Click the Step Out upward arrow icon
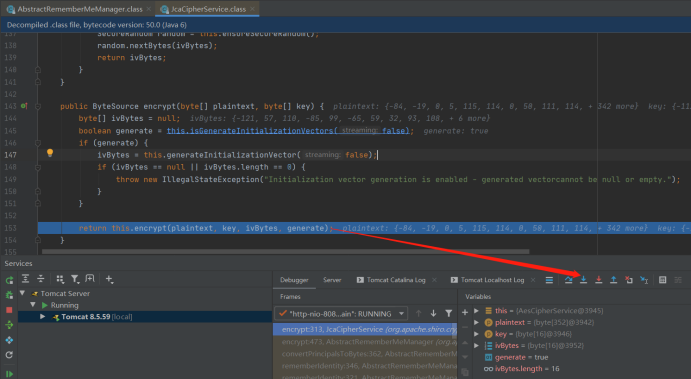Screen dimensions: 691x379 [x=613, y=280]
